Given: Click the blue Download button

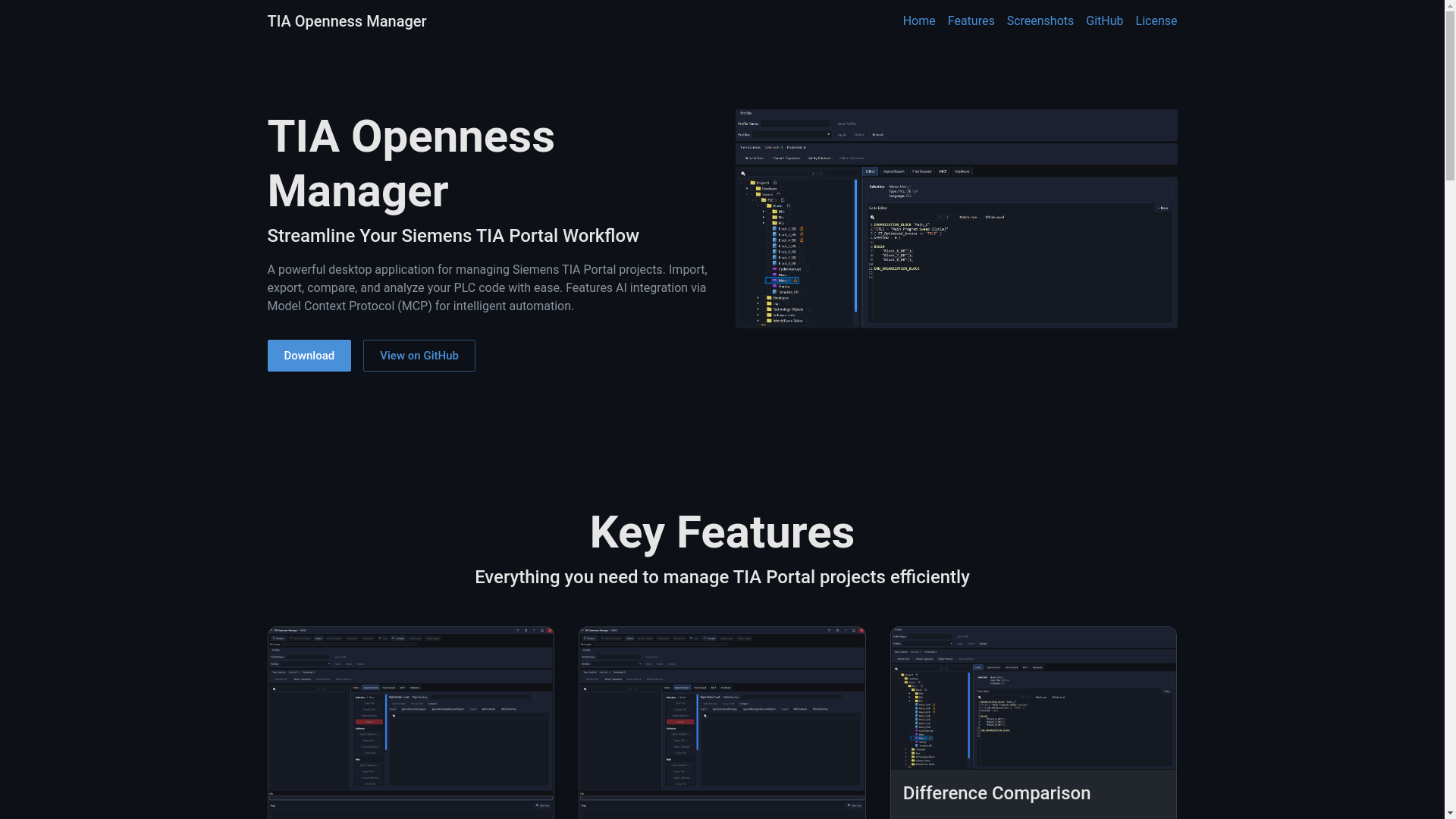Looking at the screenshot, I should pos(309,356).
